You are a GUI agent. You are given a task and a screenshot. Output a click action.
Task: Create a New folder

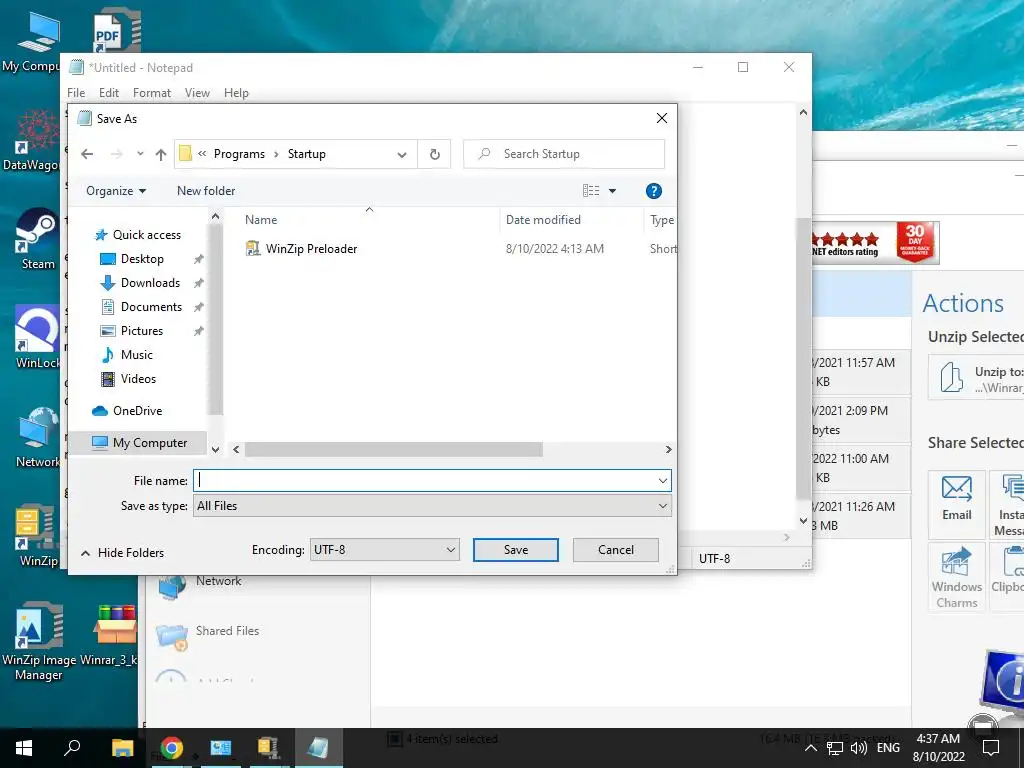pos(206,191)
